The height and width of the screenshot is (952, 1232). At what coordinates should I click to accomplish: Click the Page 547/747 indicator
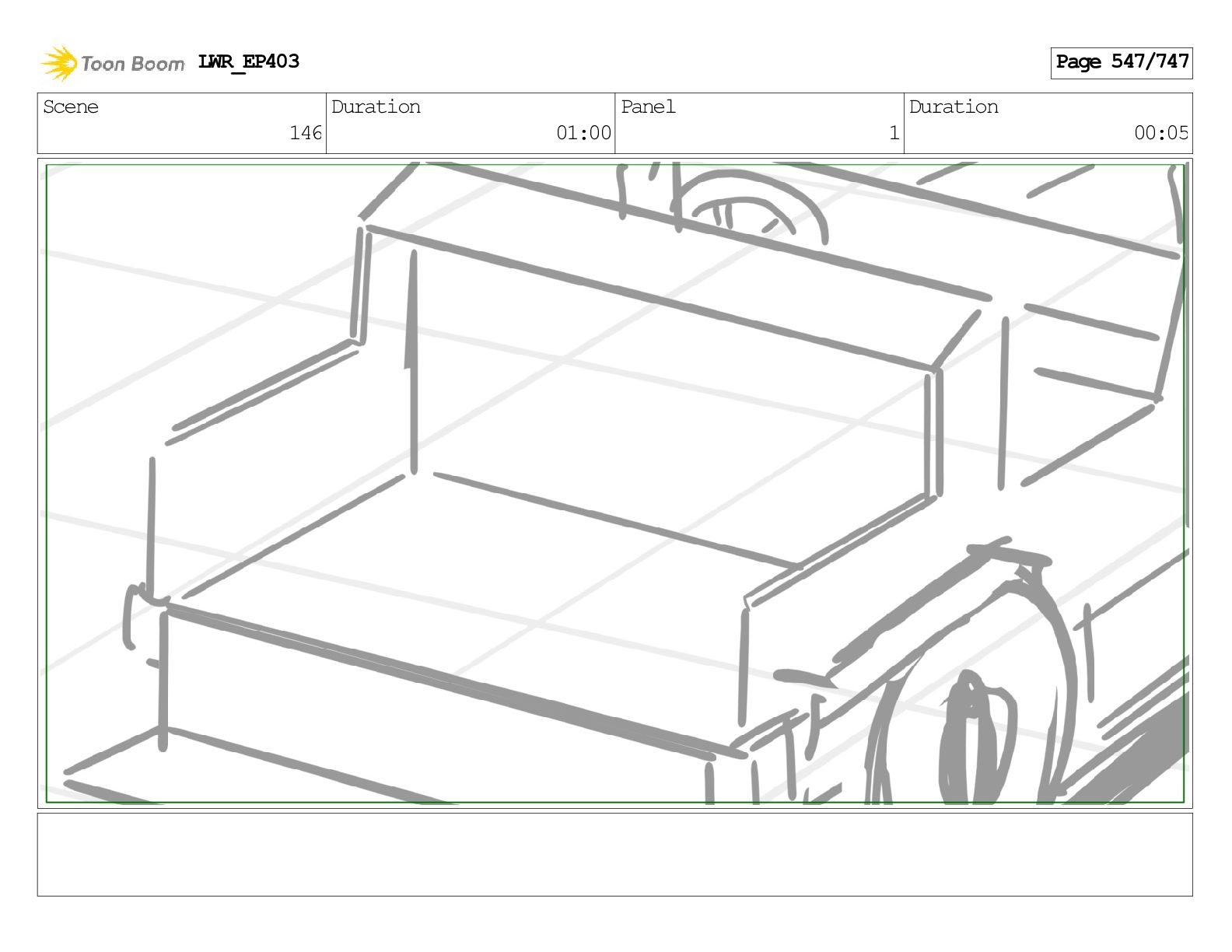point(1122,62)
